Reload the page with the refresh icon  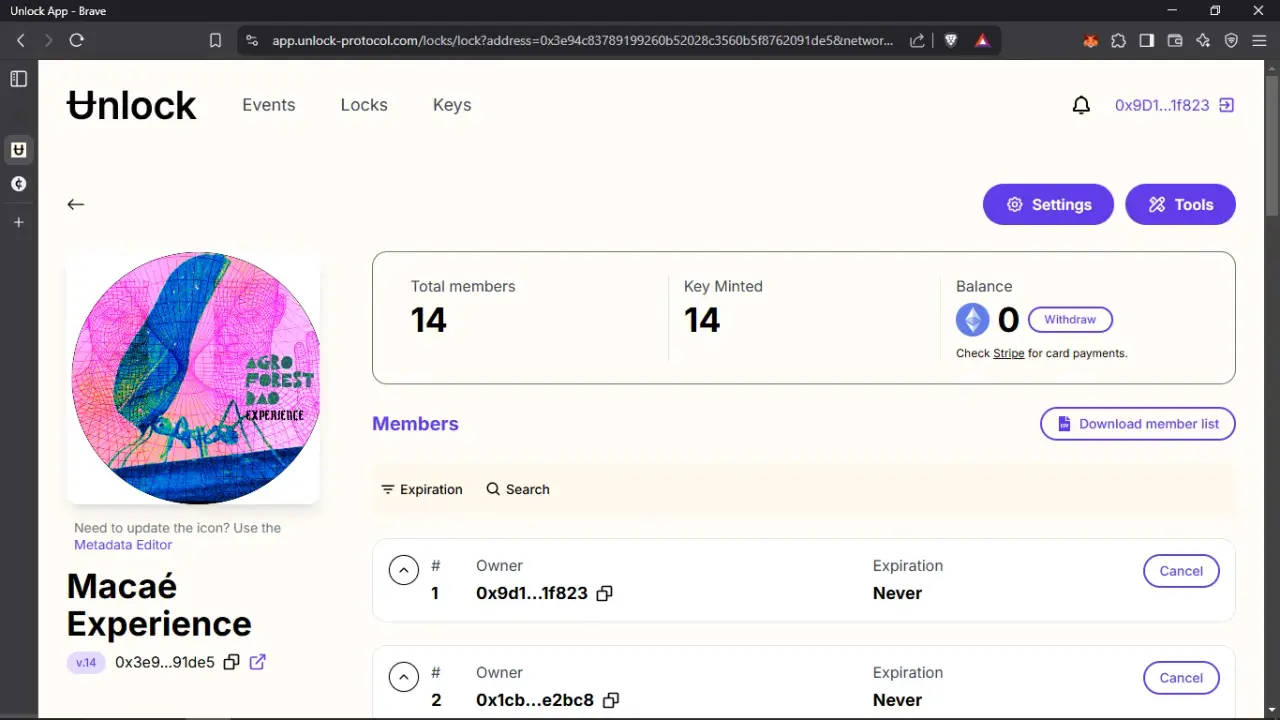click(76, 40)
